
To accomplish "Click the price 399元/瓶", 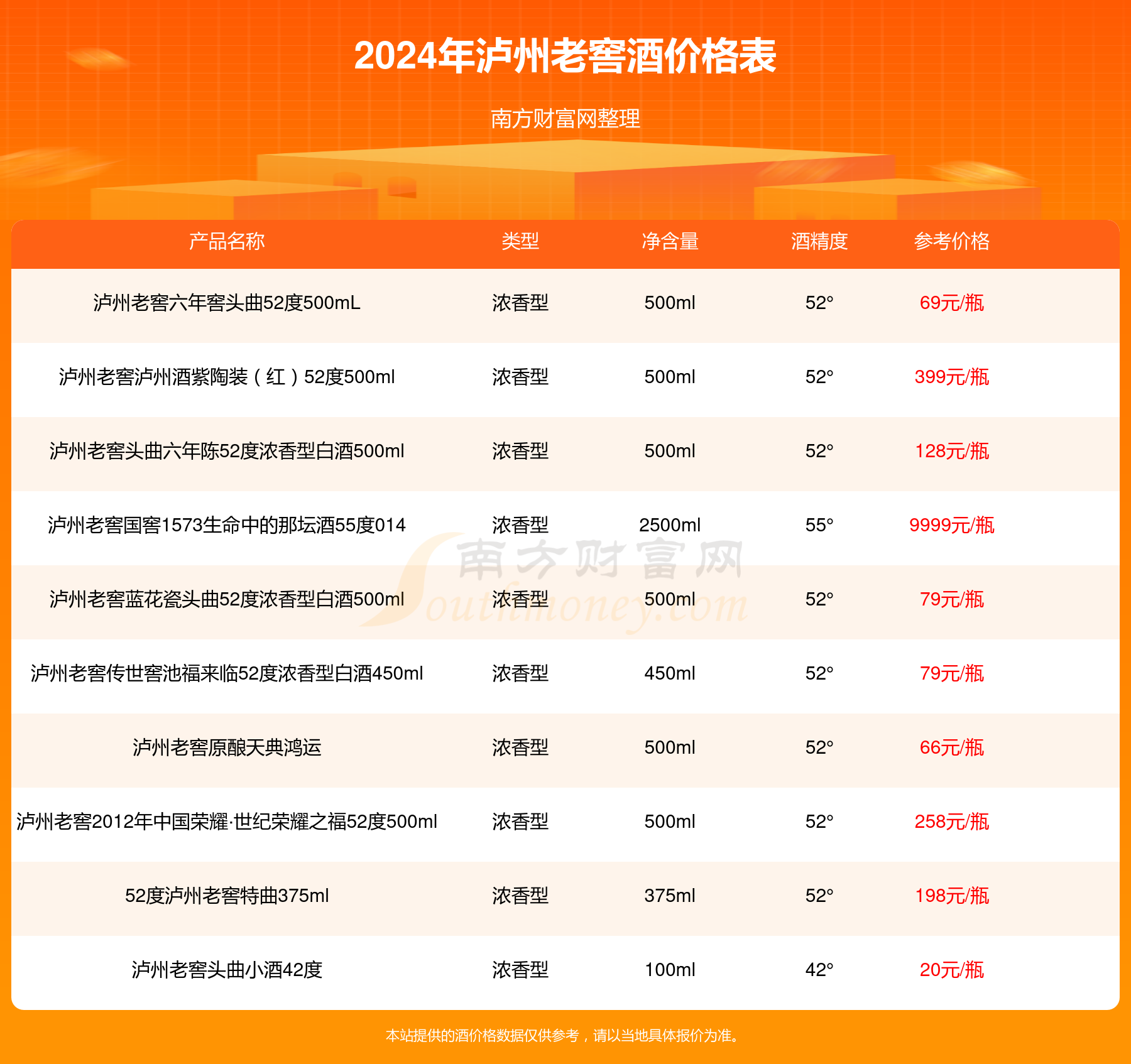I will (952, 377).
